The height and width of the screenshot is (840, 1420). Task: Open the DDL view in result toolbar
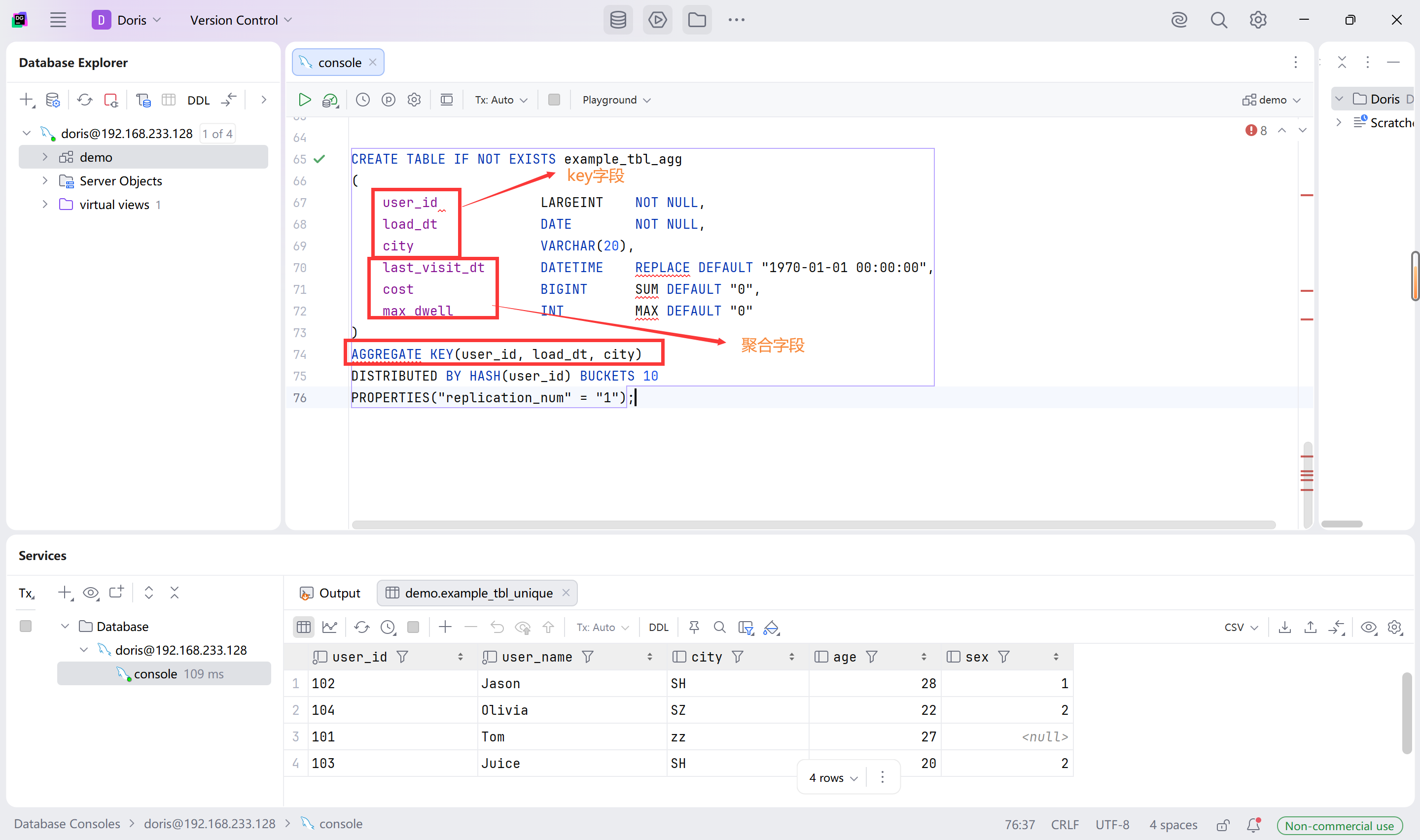[658, 627]
